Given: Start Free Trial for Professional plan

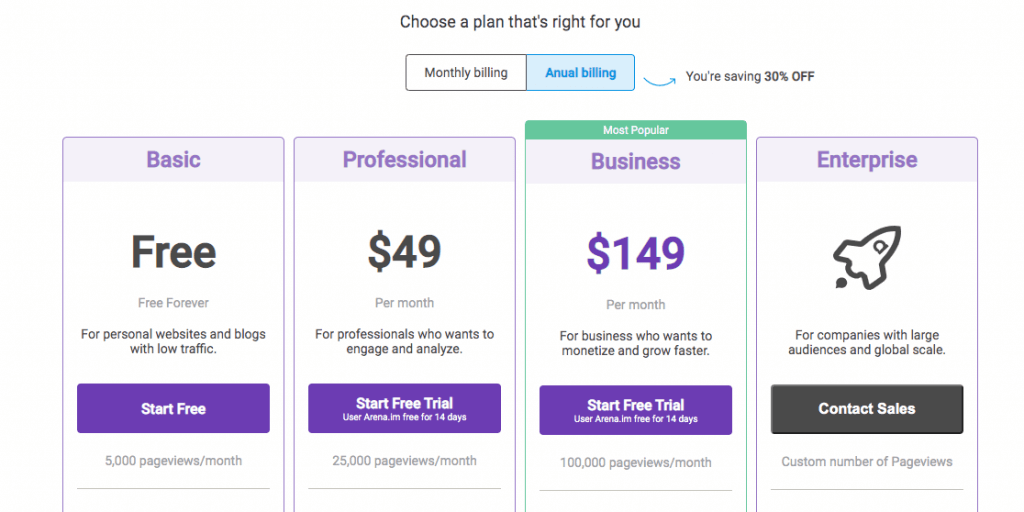Looking at the screenshot, I should click(404, 408).
